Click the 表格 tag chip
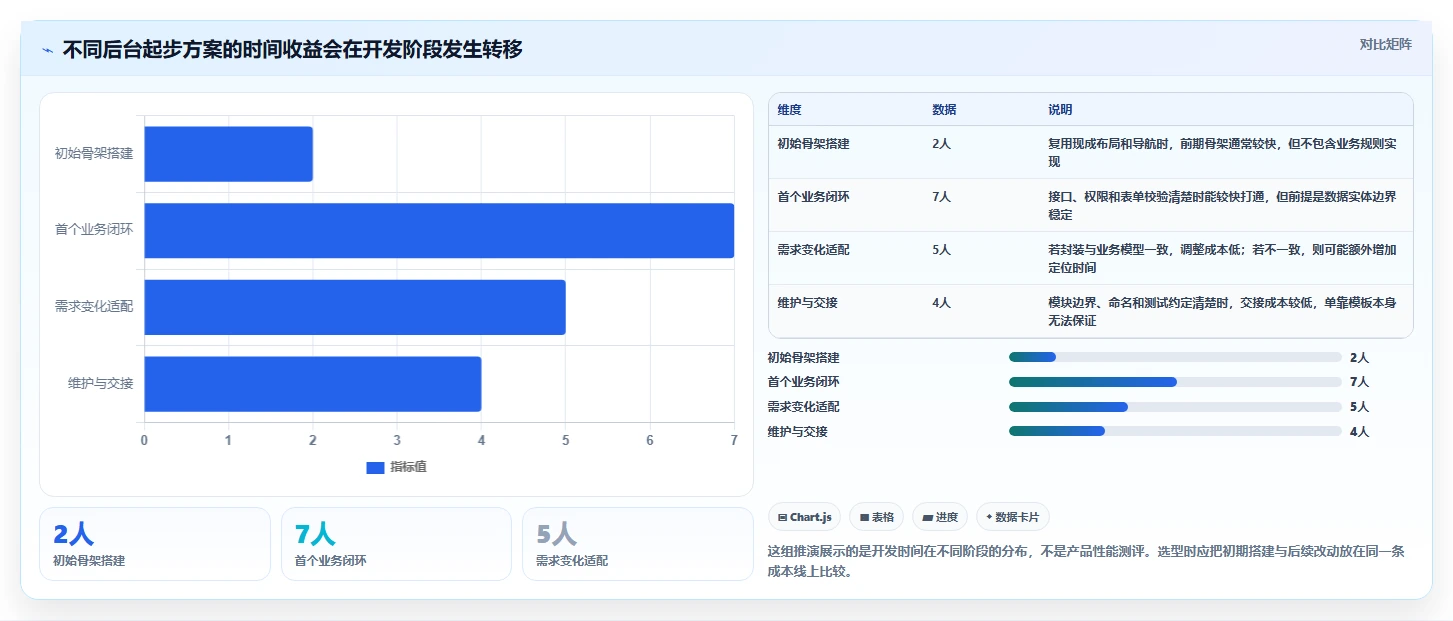The image size is (1453, 621). point(876,517)
